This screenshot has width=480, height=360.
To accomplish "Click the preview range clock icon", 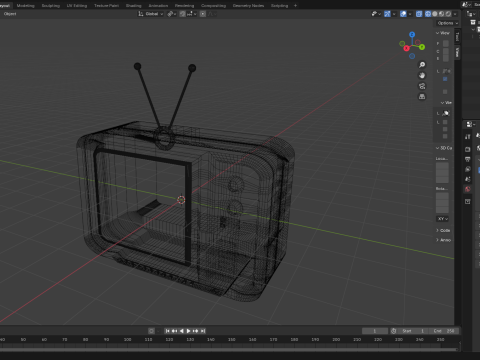I will pos(394,331).
